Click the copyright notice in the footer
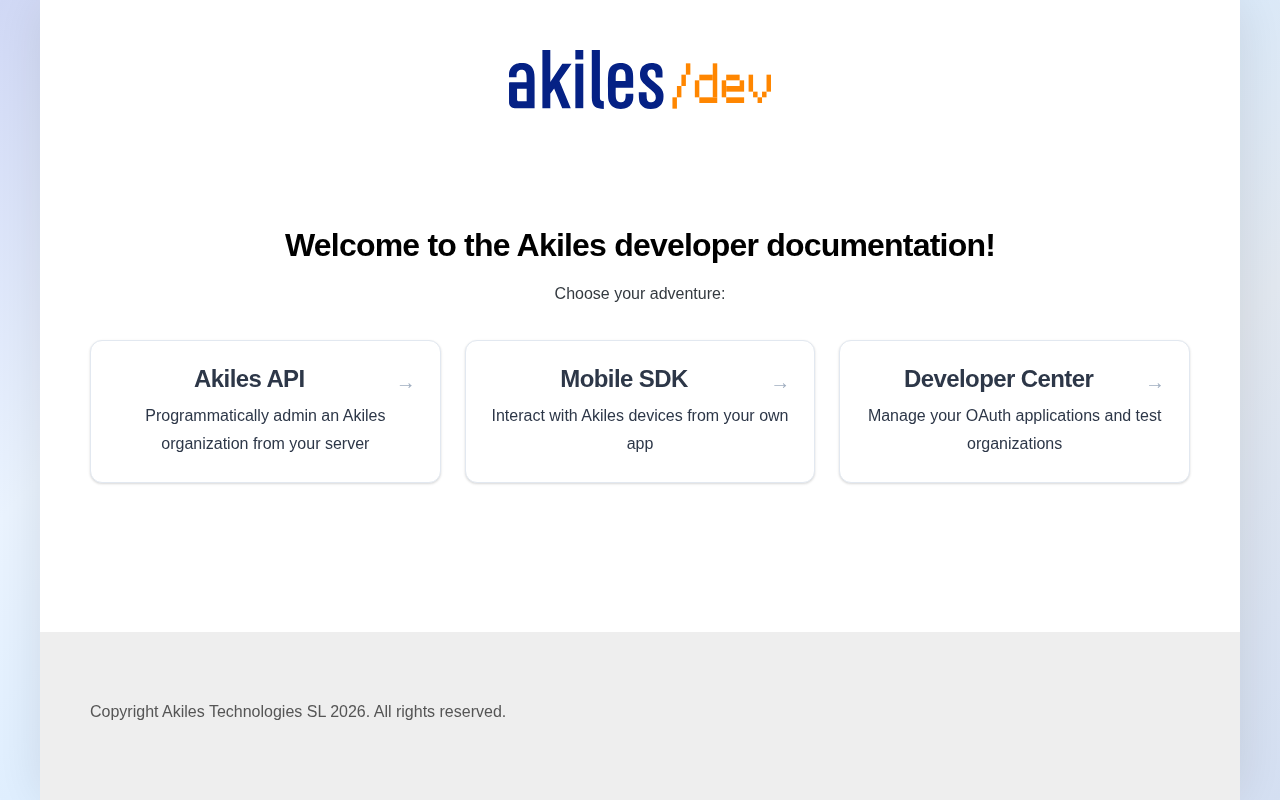The width and height of the screenshot is (1280, 800). coord(298,712)
